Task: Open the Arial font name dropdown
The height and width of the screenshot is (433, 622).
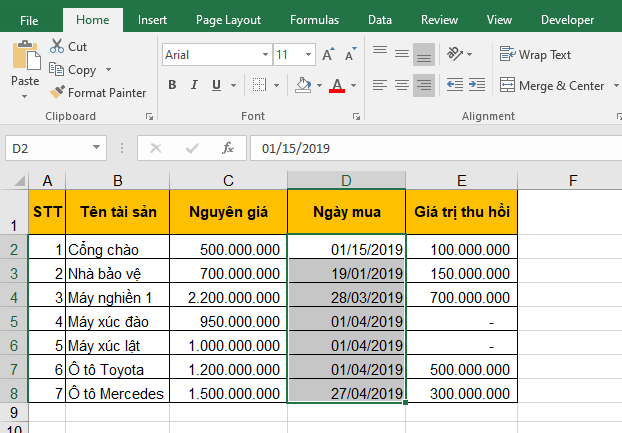Action: [263, 55]
